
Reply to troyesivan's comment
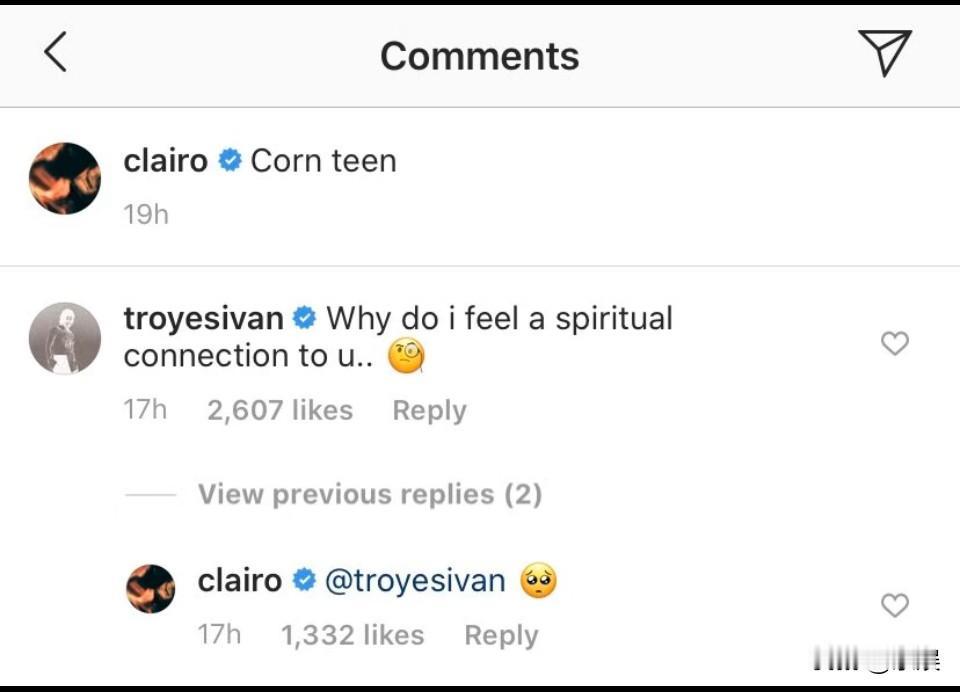429,410
